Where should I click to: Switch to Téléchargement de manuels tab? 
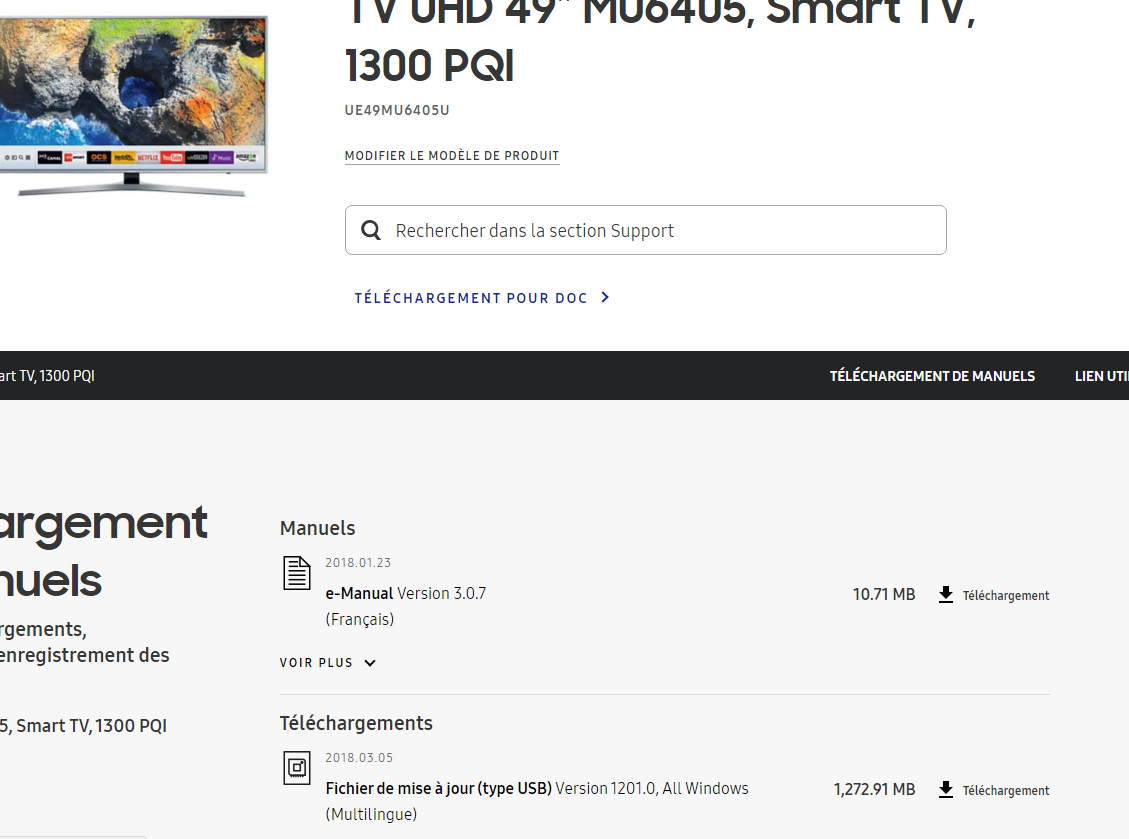click(932, 376)
